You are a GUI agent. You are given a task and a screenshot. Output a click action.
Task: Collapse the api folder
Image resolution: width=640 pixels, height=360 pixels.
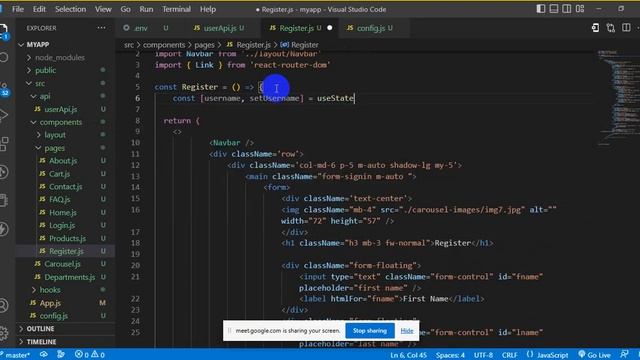(45, 96)
